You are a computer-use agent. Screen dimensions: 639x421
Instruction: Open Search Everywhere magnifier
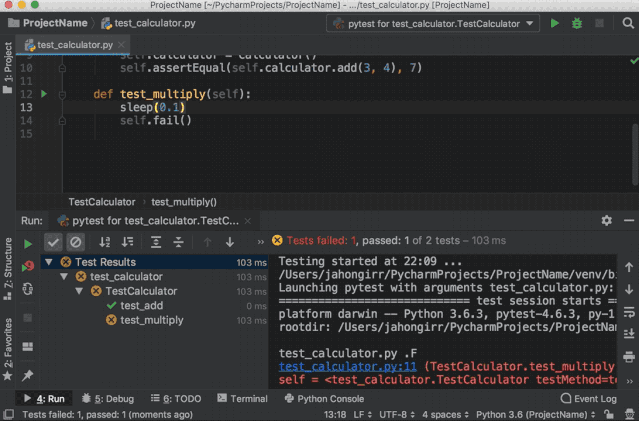pyautogui.click(x=628, y=23)
